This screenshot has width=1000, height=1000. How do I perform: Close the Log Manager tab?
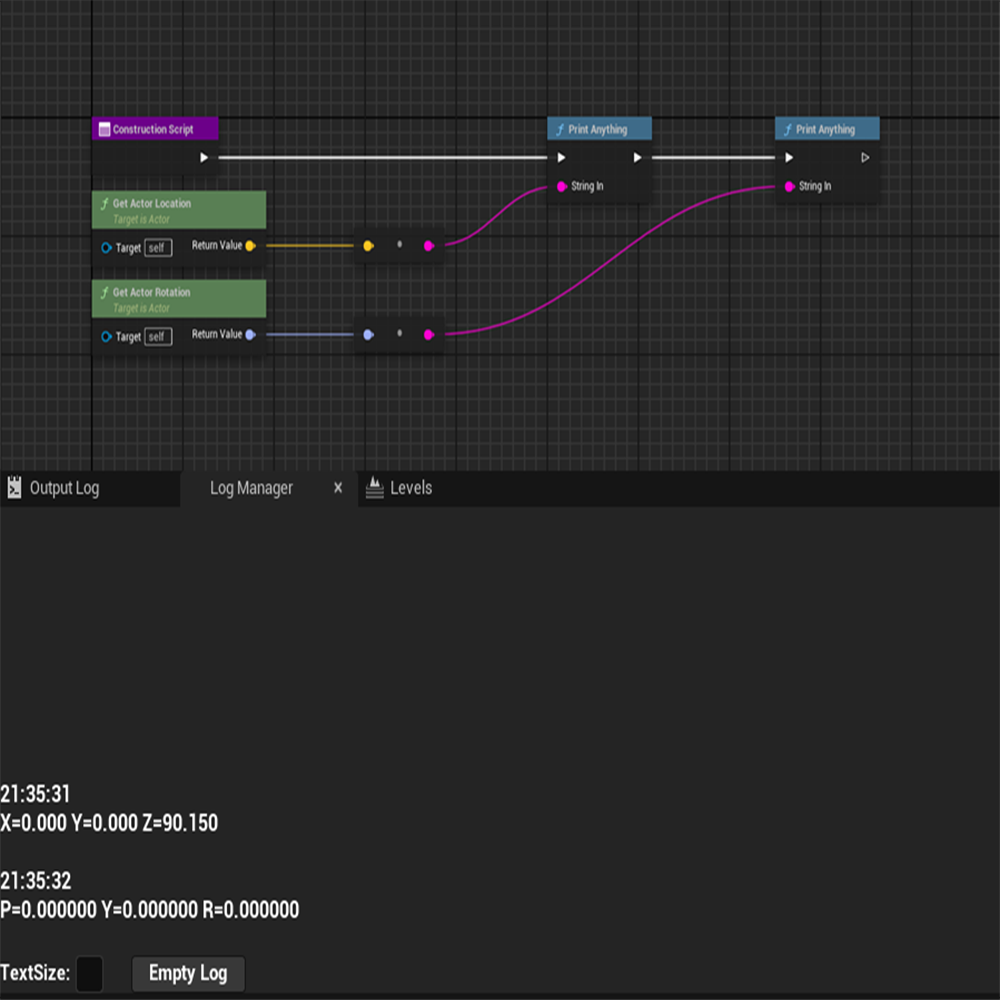(x=338, y=488)
